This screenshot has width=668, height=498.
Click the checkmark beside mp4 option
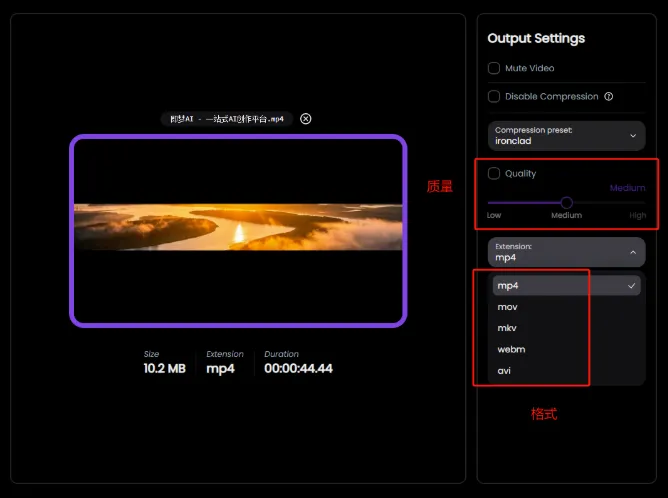(x=631, y=286)
